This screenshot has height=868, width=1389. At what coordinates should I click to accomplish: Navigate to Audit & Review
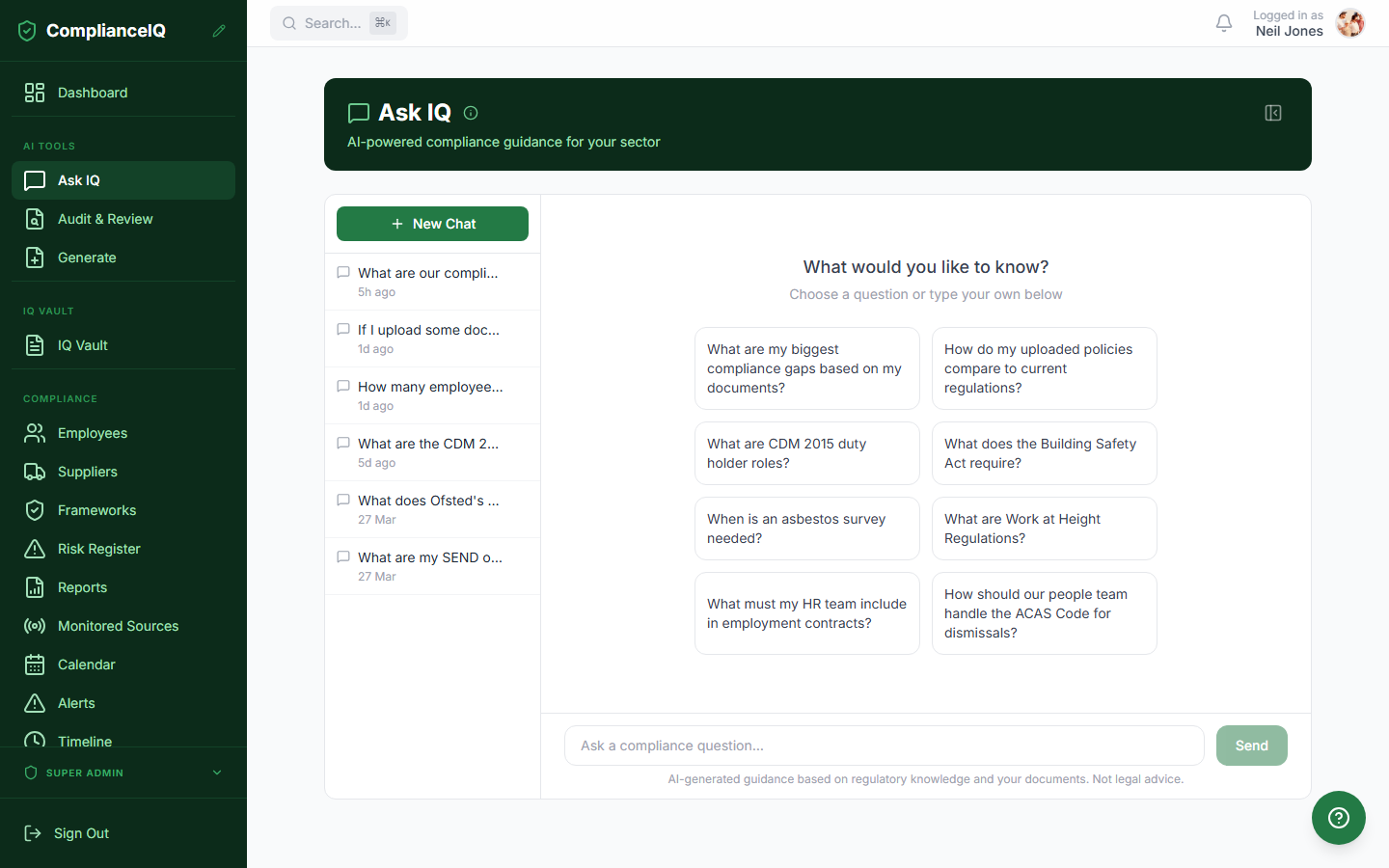click(x=106, y=219)
